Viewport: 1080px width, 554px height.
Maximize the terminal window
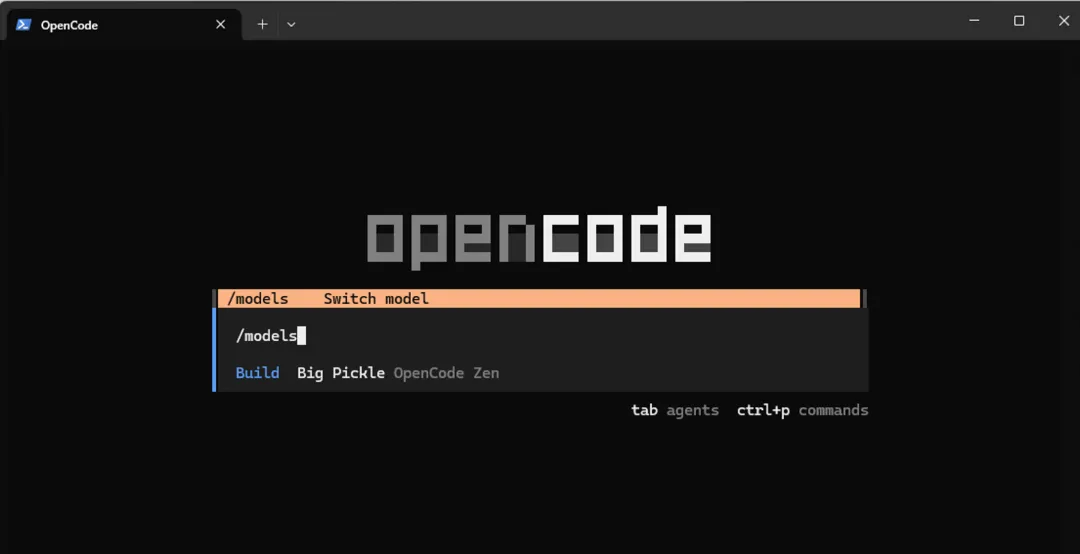[x=1019, y=21]
